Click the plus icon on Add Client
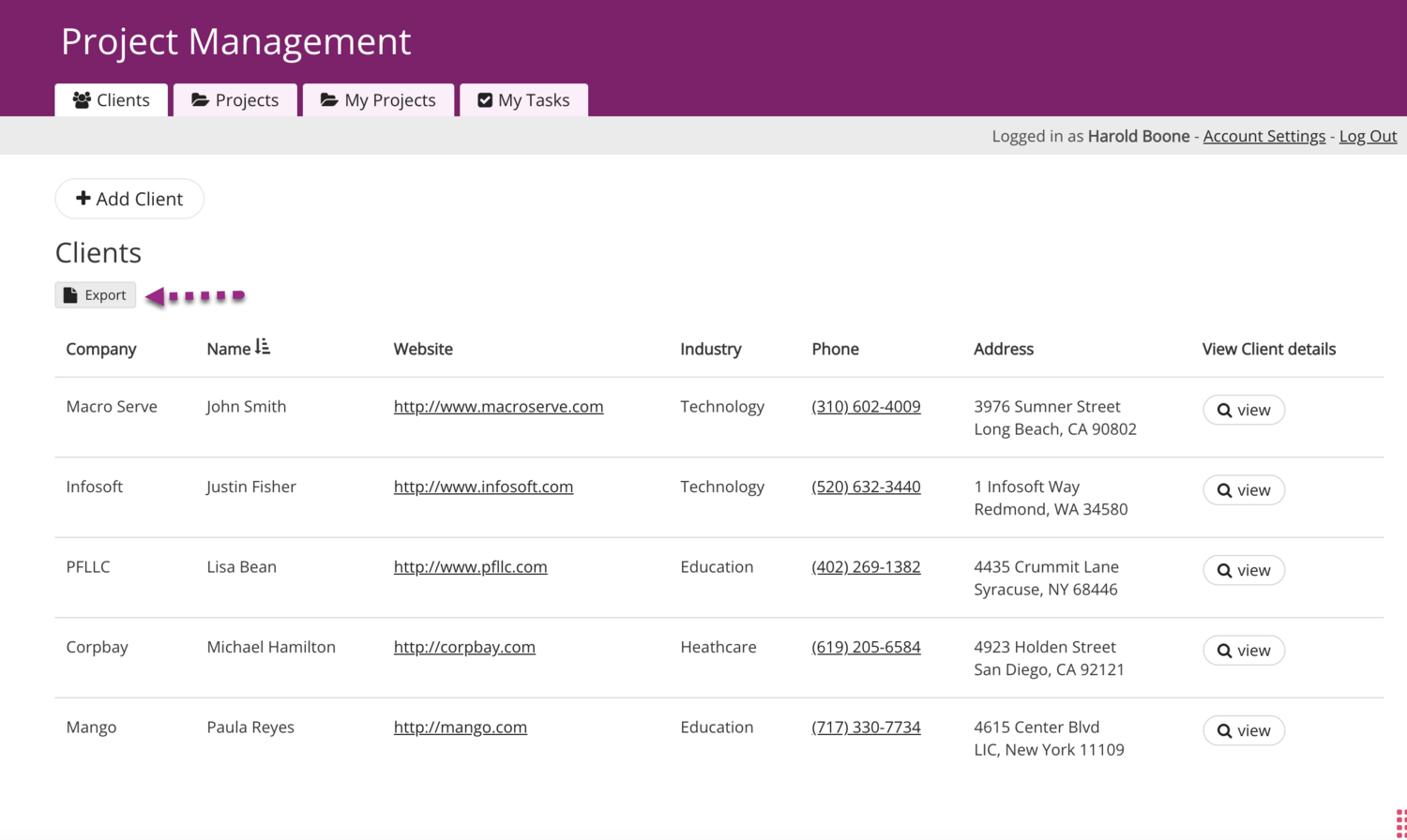1407x840 pixels. click(x=83, y=198)
